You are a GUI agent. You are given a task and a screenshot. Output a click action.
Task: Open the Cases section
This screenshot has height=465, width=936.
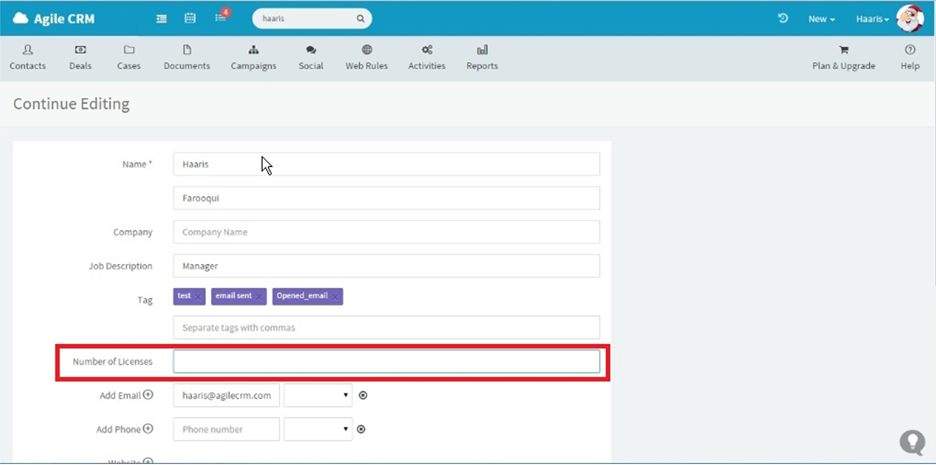tap(129, 58)
